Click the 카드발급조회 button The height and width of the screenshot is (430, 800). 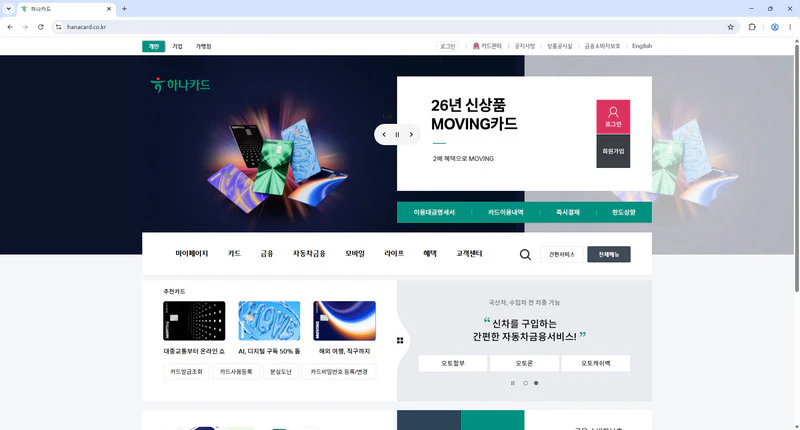click(186, 372)
